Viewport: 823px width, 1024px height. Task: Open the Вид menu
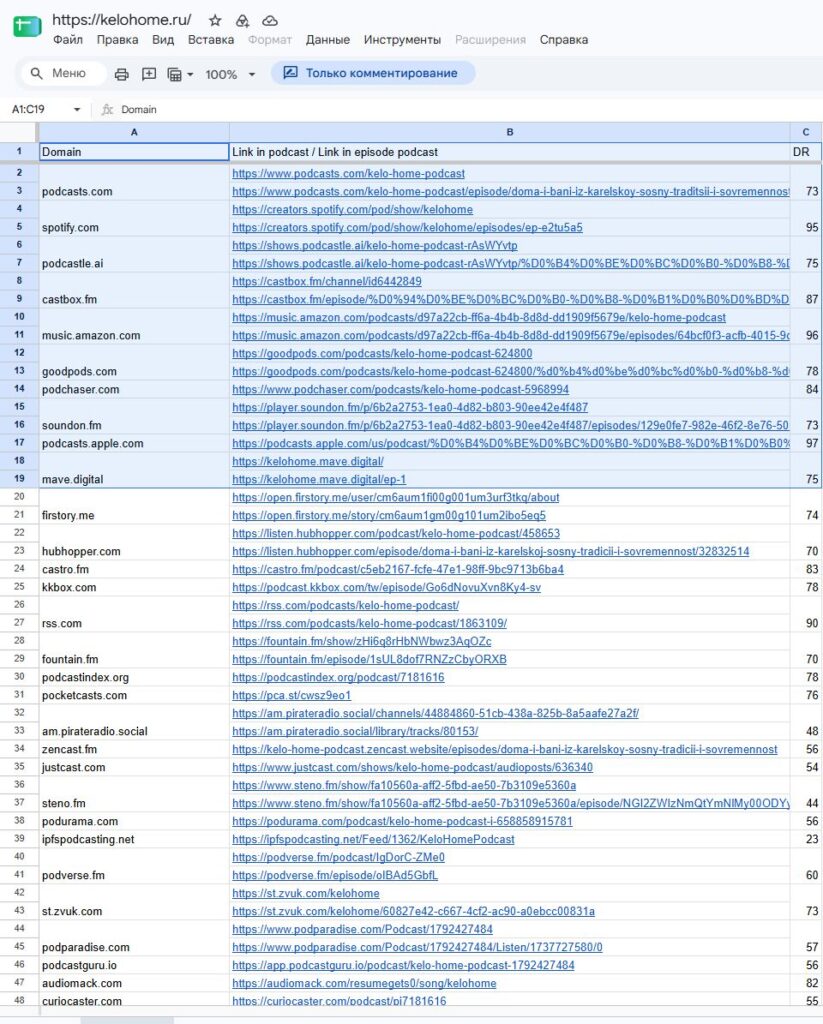pos(163,40)
